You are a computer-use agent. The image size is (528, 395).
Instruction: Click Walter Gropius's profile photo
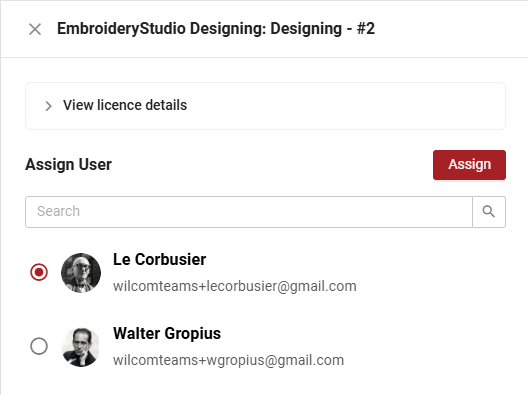coord(81,347)
